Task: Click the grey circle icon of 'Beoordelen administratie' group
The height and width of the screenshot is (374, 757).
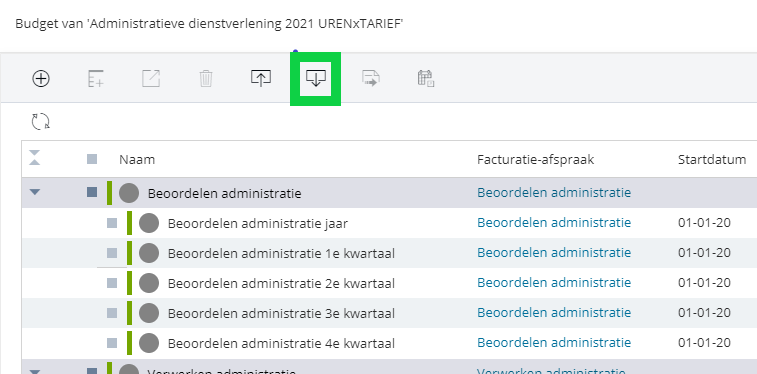Action: 129,193
